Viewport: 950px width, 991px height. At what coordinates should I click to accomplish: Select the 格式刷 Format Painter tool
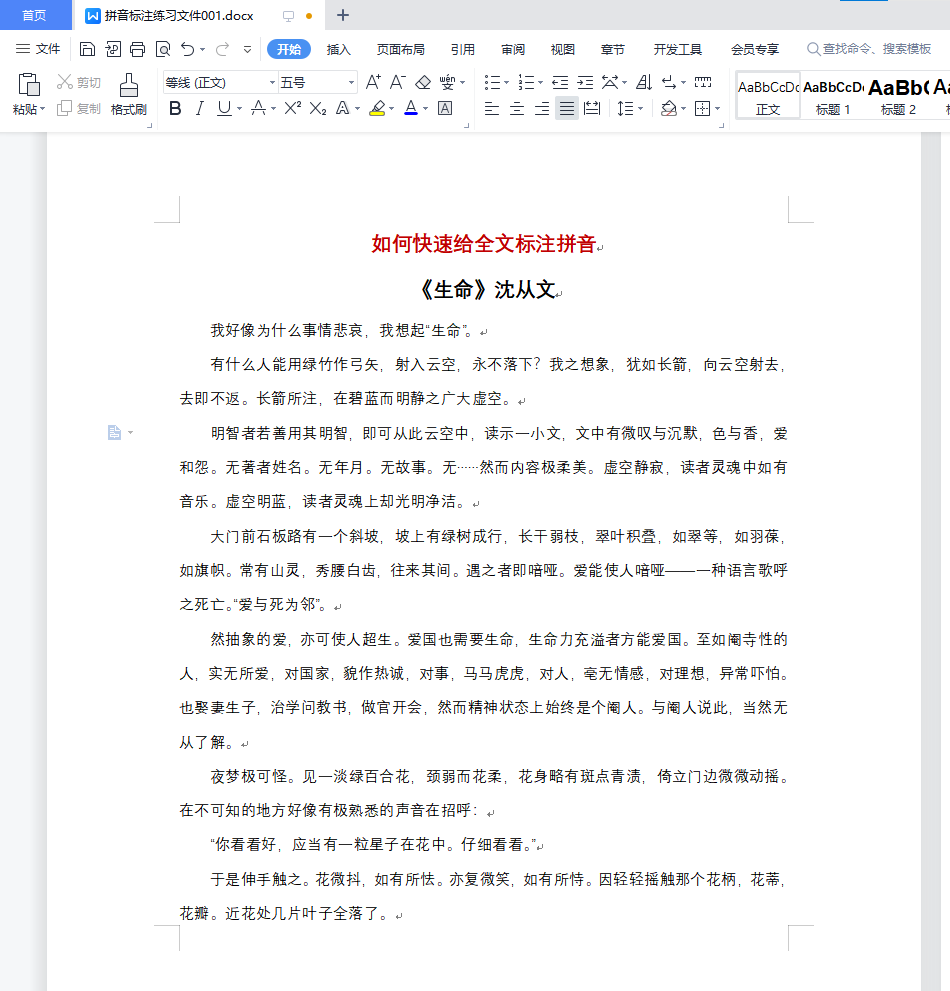pos(129,94)
